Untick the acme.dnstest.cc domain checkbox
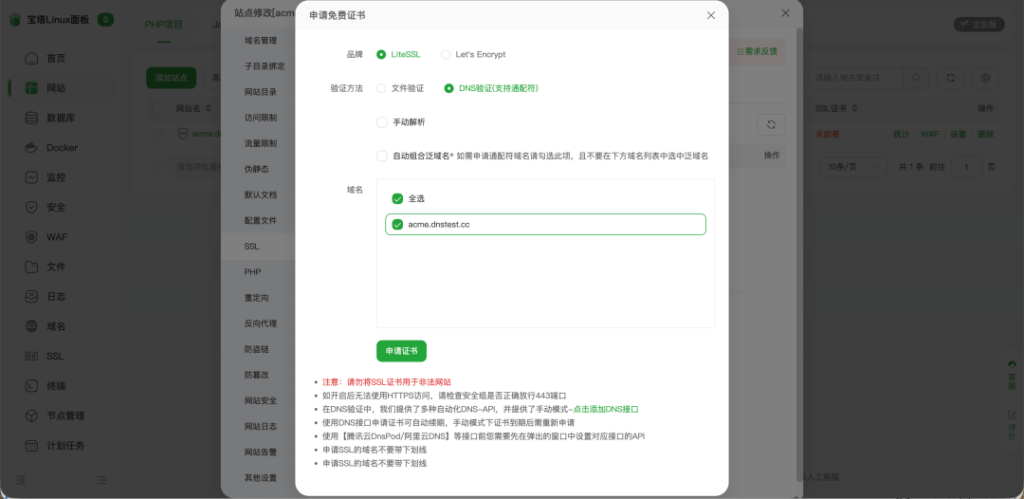Viewport: 1024px width, 499px height. [397, 225]
